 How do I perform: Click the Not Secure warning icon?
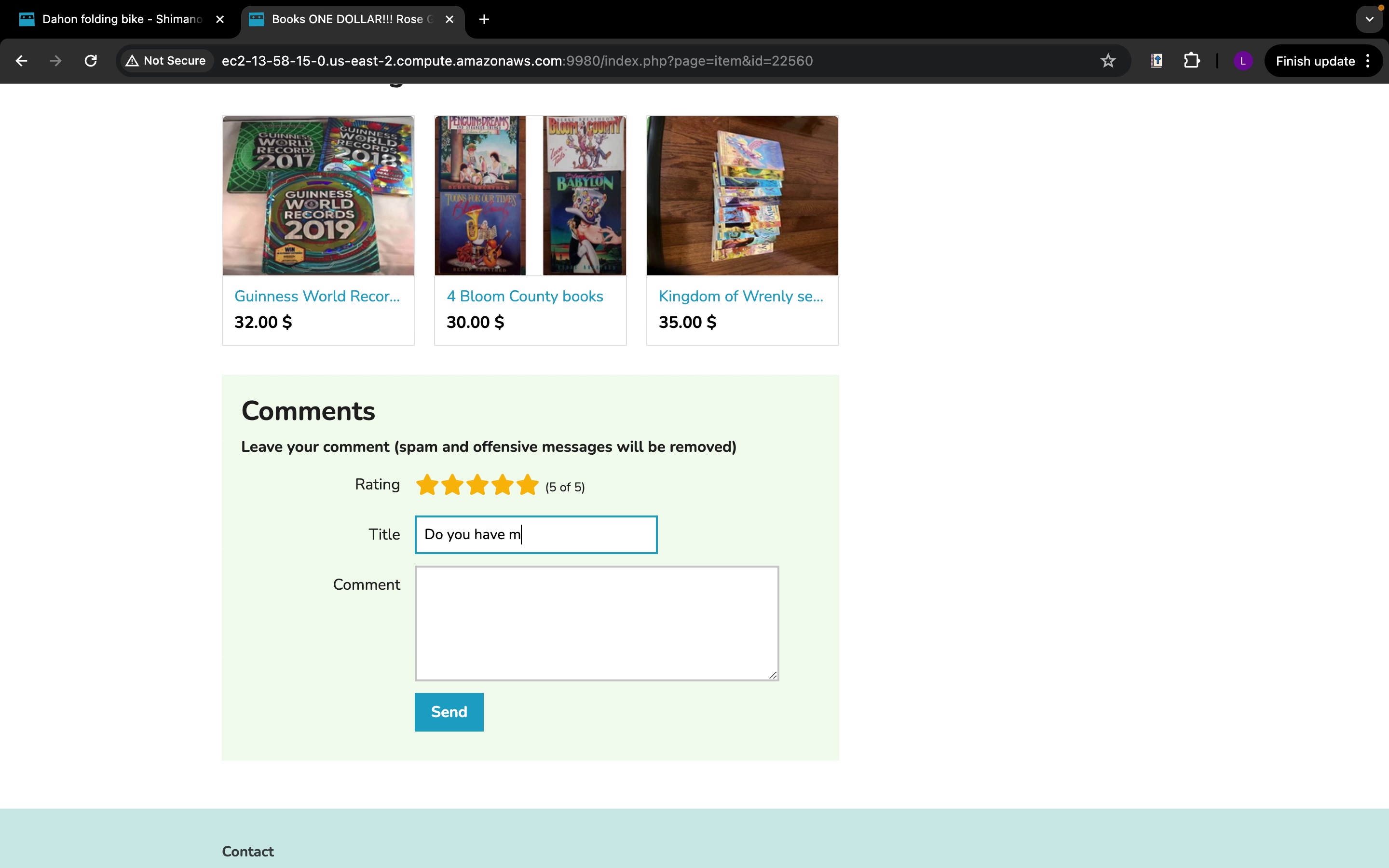(133, 61)
